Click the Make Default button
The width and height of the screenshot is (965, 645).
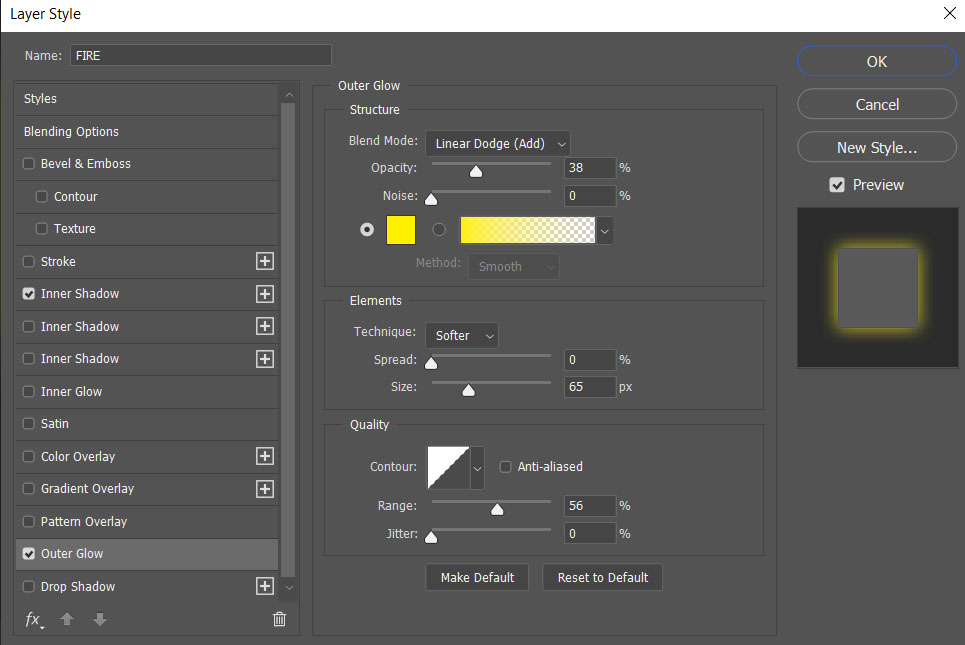coord(477,577)
